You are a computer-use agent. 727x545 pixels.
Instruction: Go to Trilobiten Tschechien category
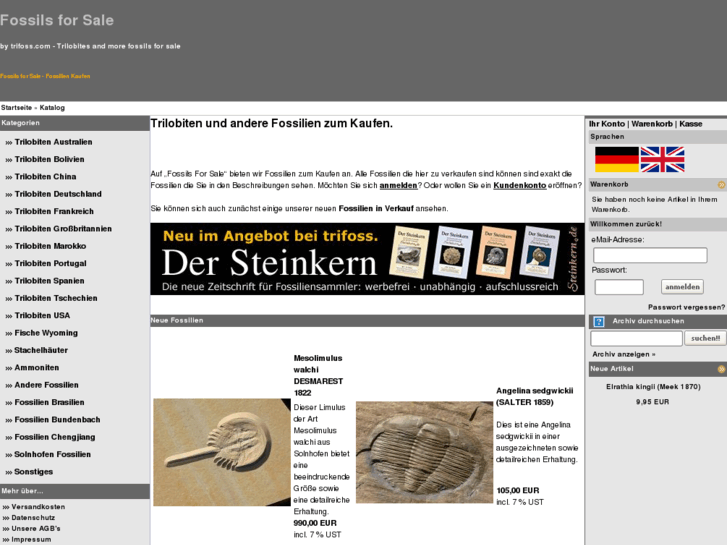pyautogui.click(x=56, y=298)
